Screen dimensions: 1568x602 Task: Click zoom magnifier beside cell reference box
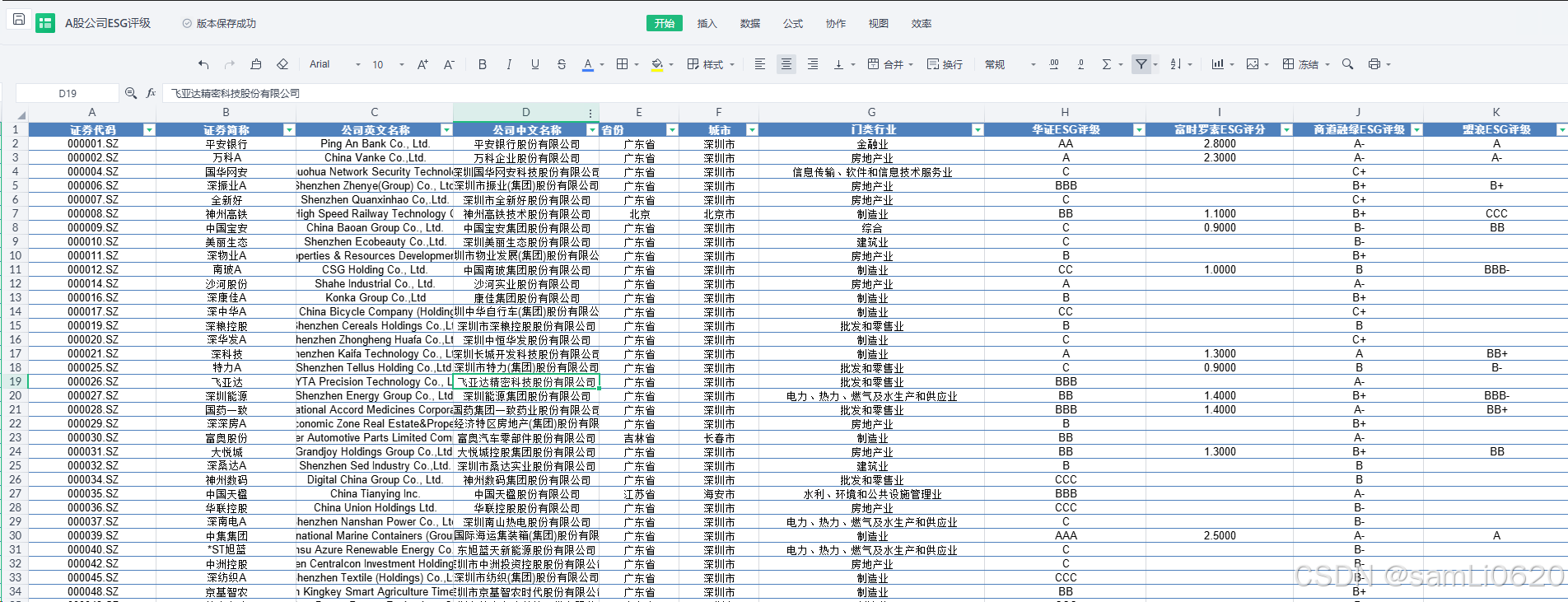[x=131, y=93]
